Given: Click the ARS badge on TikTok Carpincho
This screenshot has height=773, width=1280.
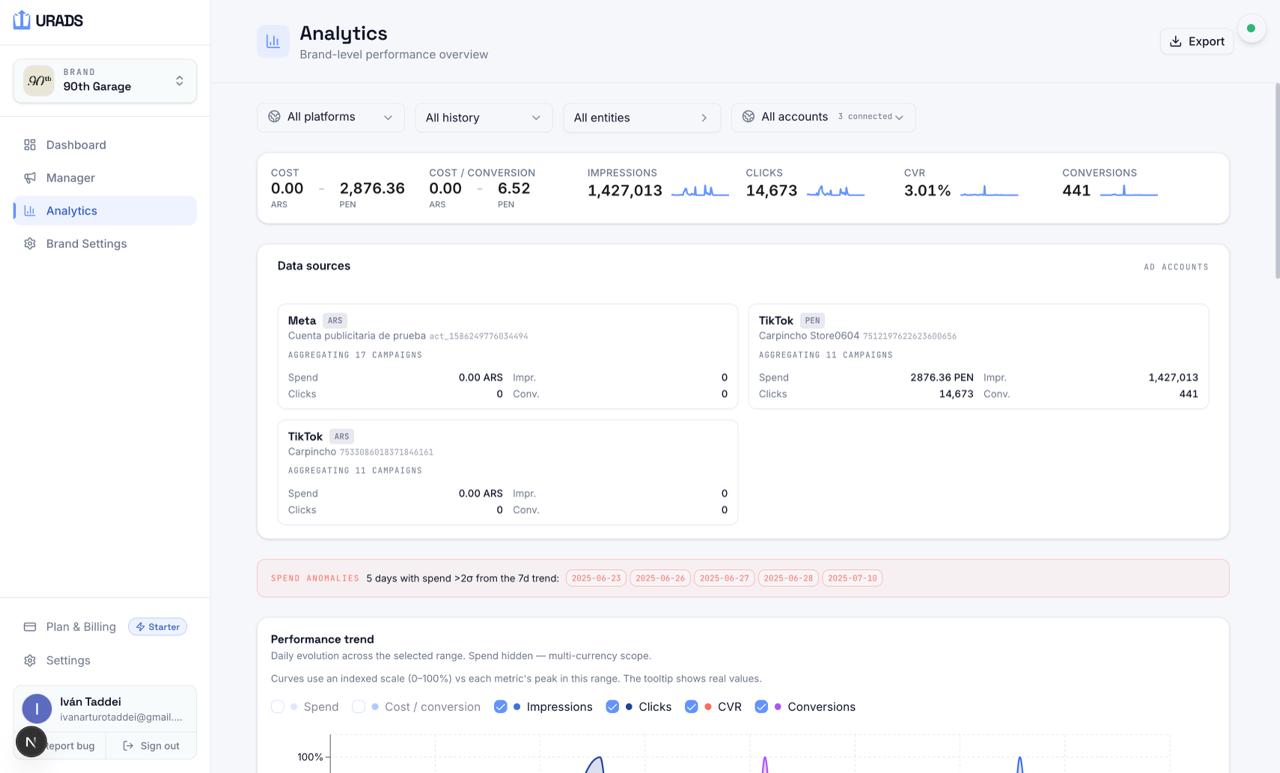Looking at the screenshot, I should (342, 437).
